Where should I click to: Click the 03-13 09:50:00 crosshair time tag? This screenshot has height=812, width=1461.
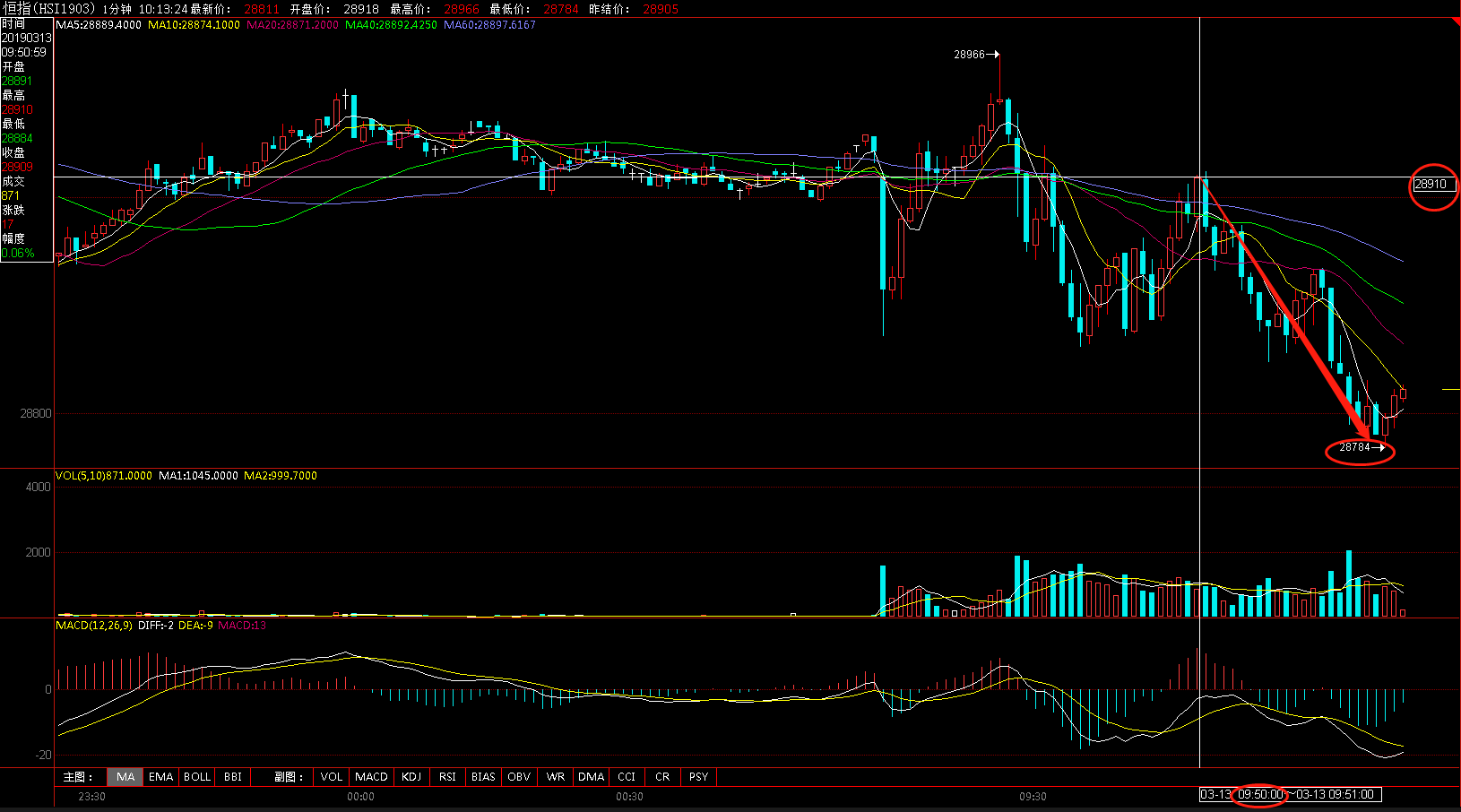(1243, 794)
